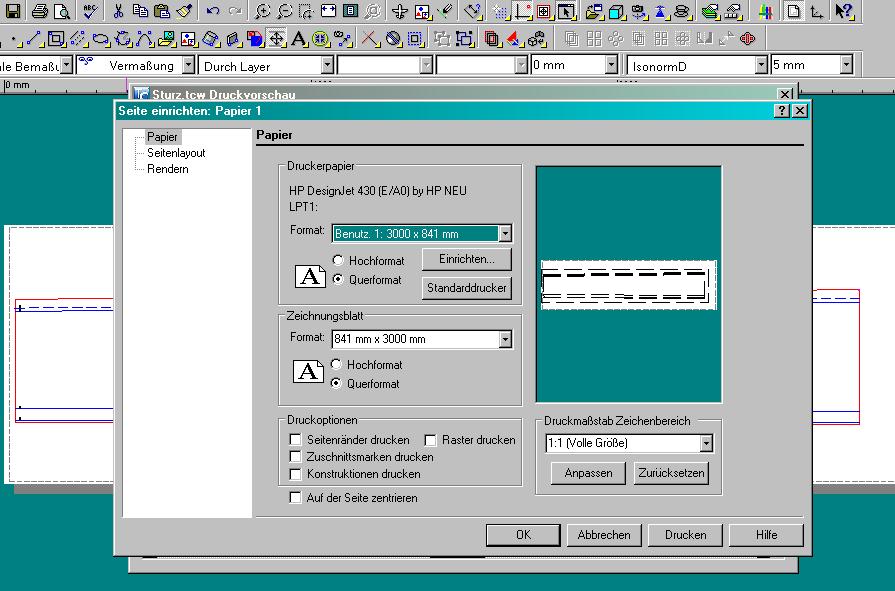Screen dimensions: 895x591
Task: Open the Durch Layer dropdown
Action: click(x=327, y=66)
